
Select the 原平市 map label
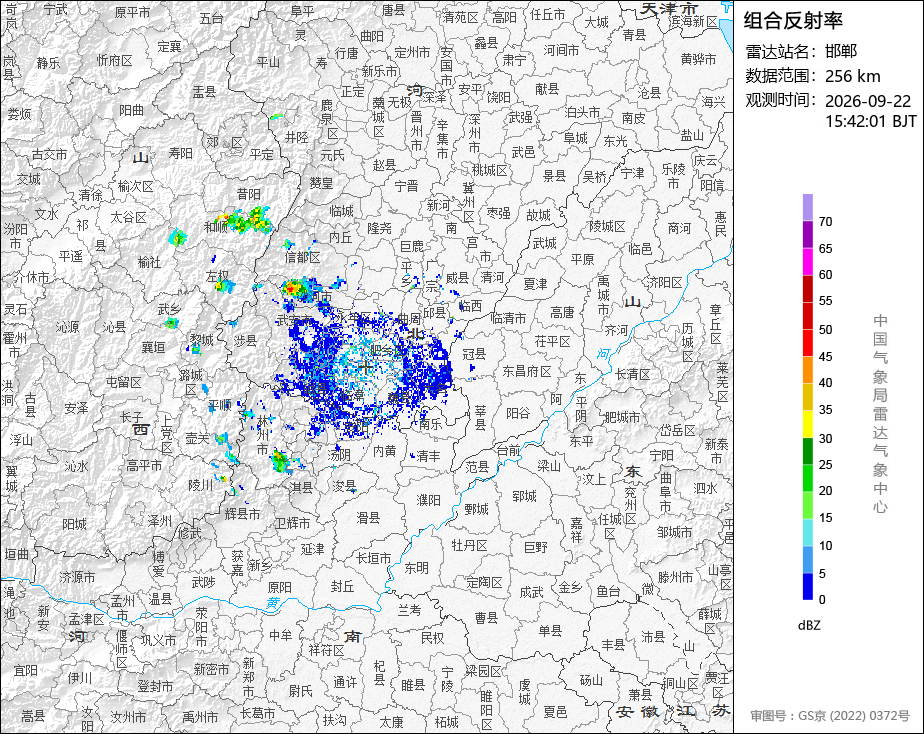[x=133, y=12]
